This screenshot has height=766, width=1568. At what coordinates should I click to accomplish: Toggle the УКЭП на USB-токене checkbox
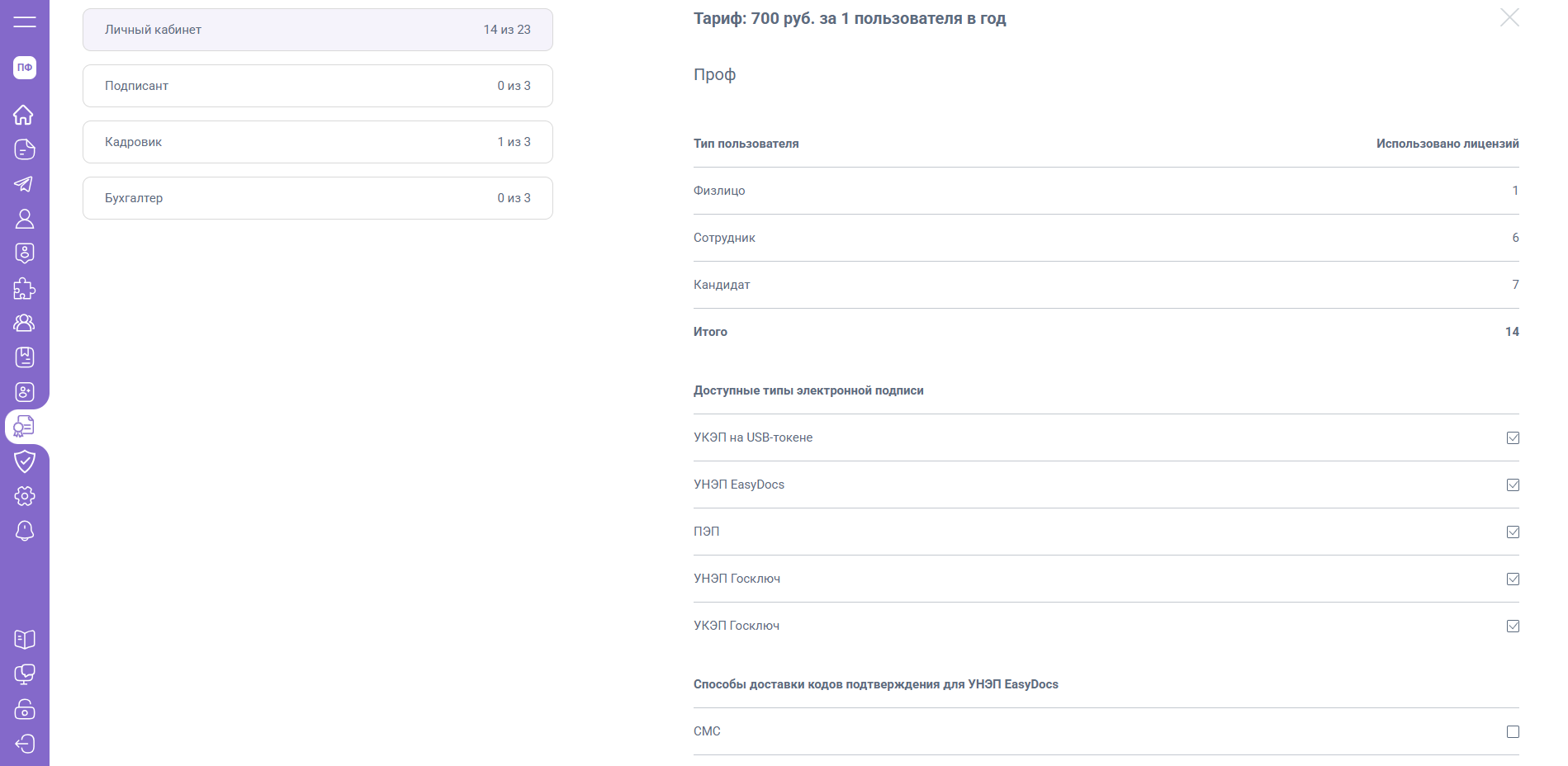tap(1513, 437)
